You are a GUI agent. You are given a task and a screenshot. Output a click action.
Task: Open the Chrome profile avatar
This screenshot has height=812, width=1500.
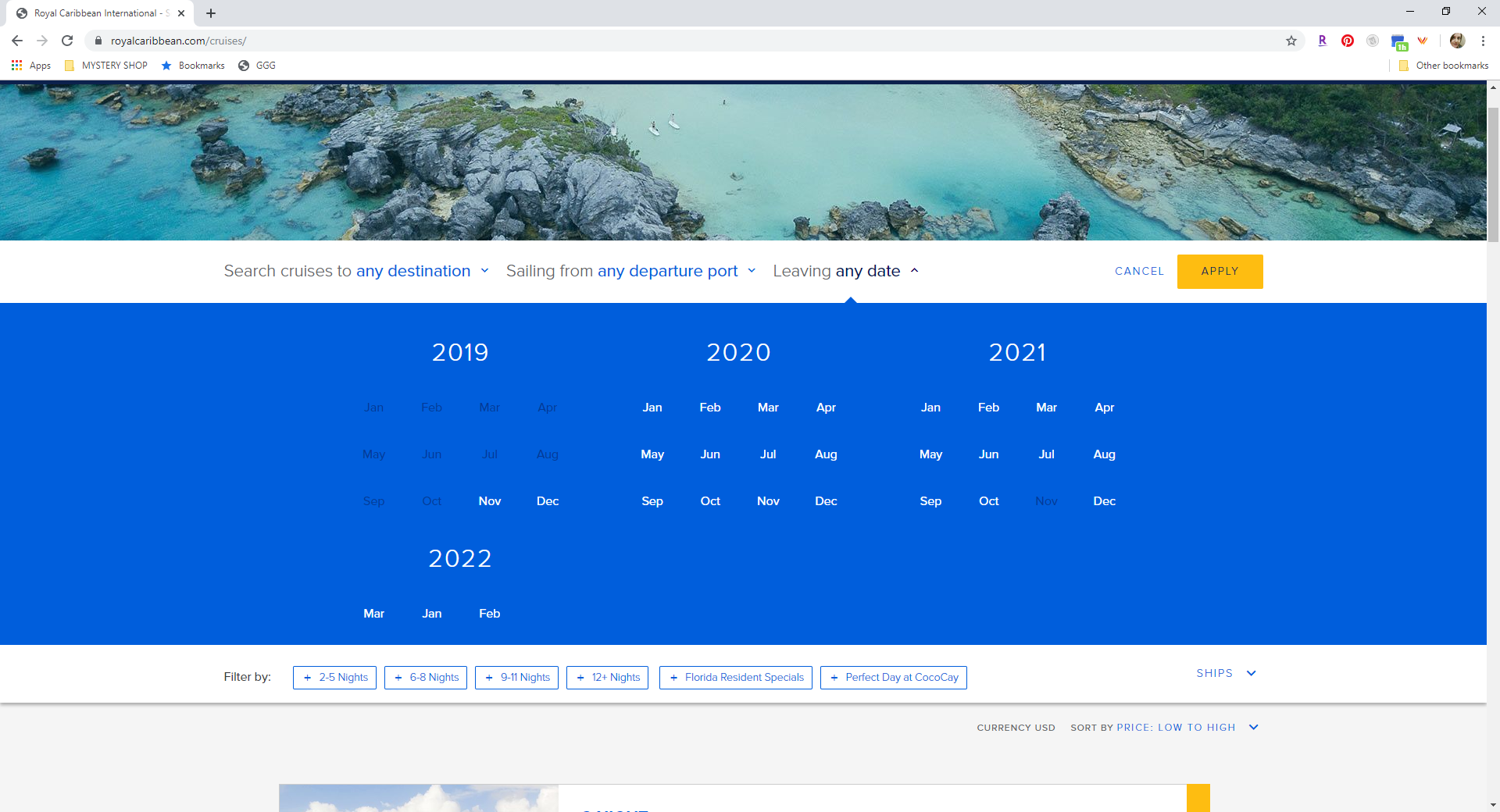[x=1457, y=41]
